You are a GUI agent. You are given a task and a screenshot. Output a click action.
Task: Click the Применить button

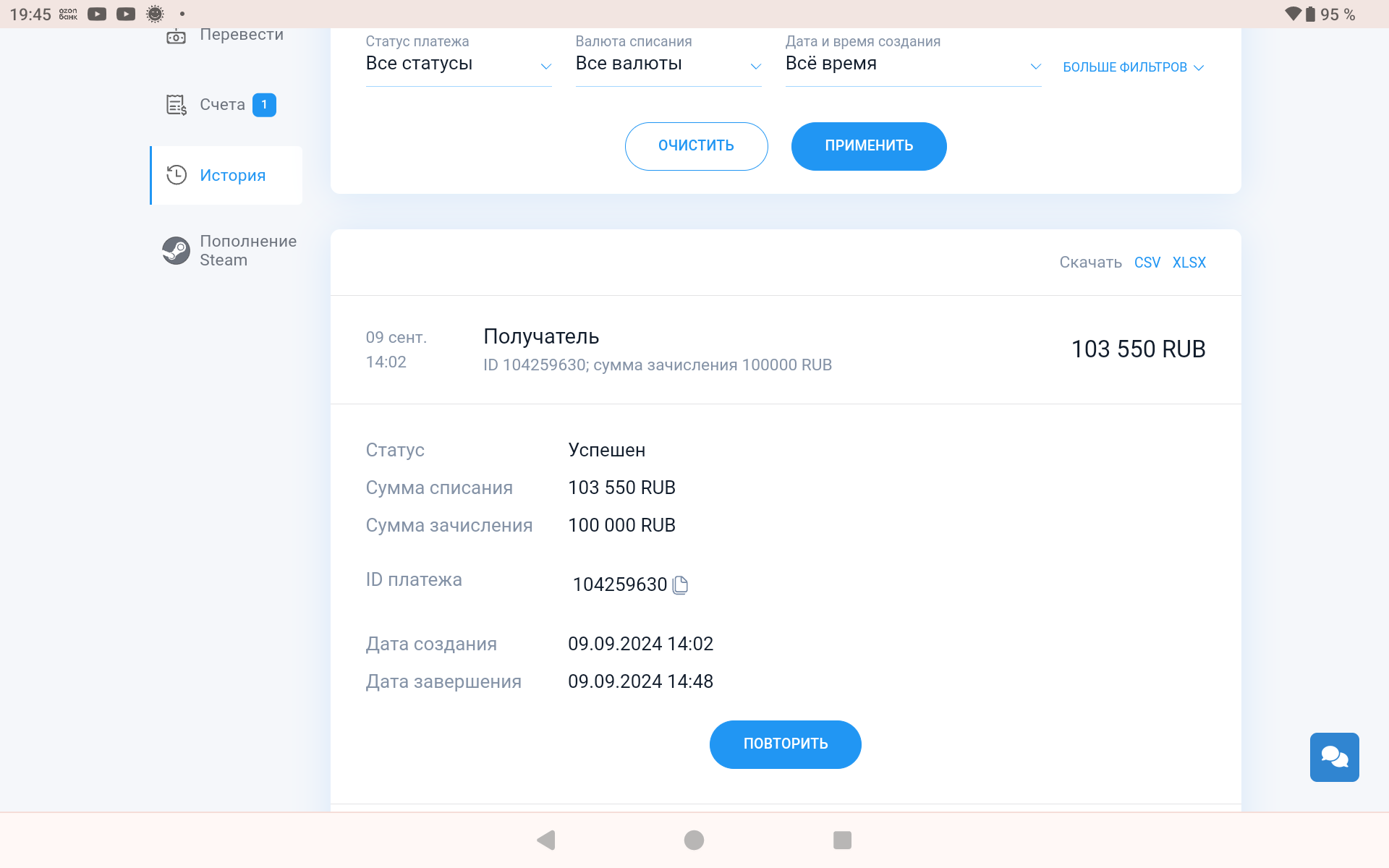point(868,146)
